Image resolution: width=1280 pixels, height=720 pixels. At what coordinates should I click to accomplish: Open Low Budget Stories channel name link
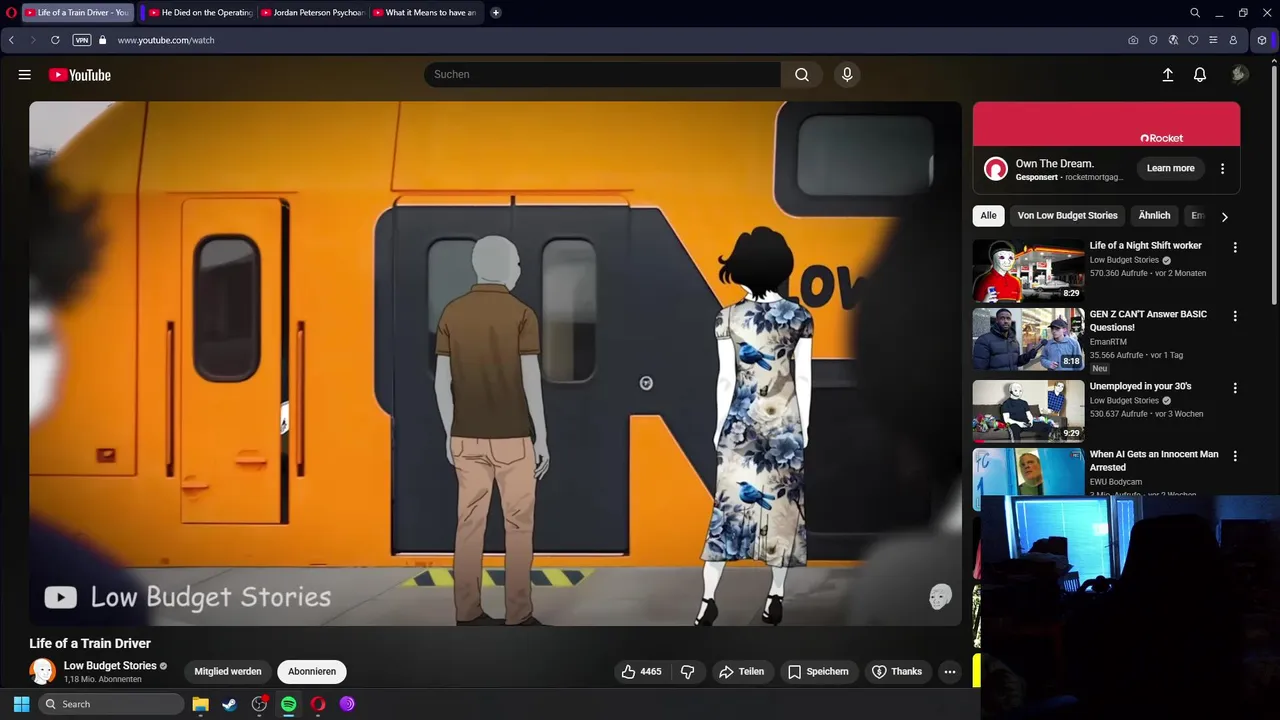[110, 666]
